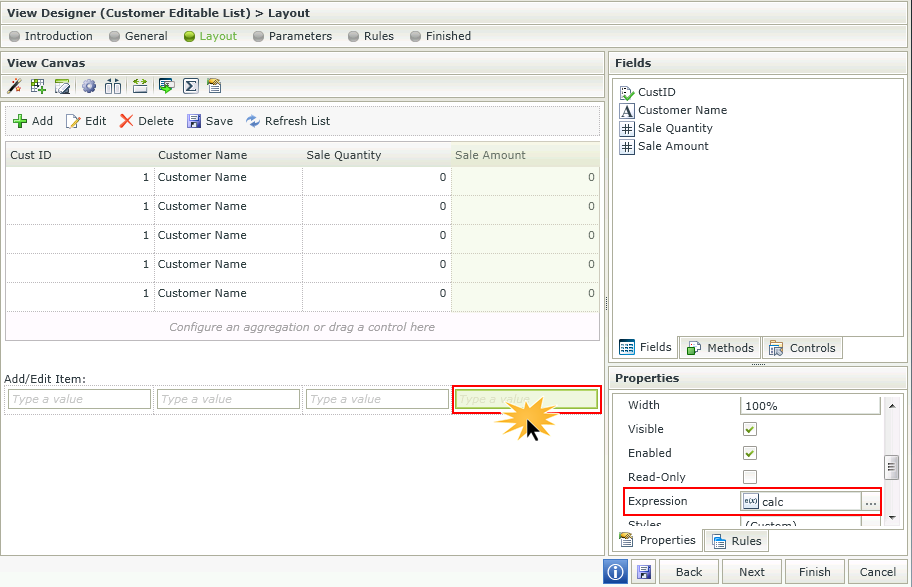Click the Width 100% input field
Screen dimensions: 912x587
coord(810,406)
